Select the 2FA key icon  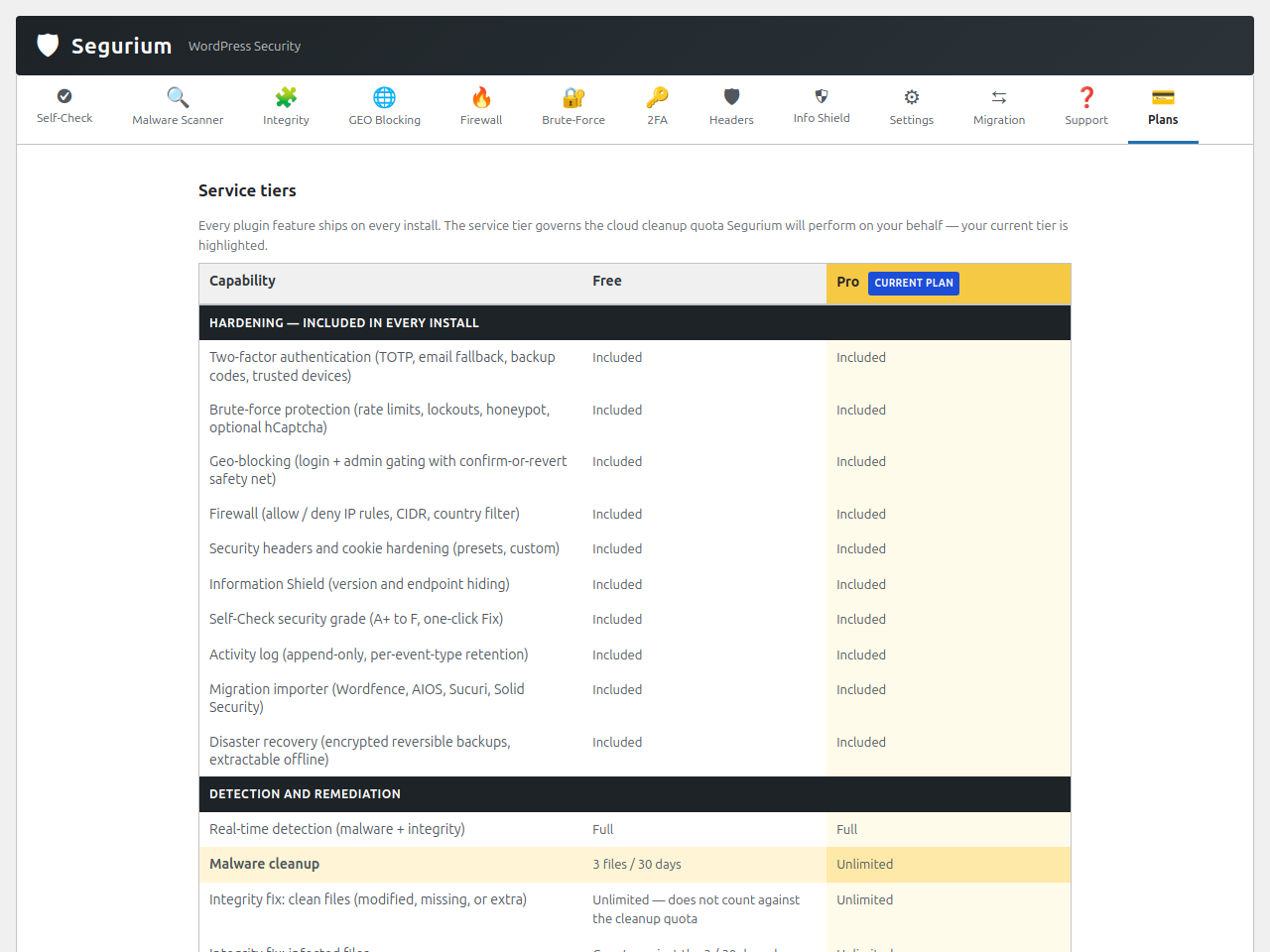coord(657,97)
